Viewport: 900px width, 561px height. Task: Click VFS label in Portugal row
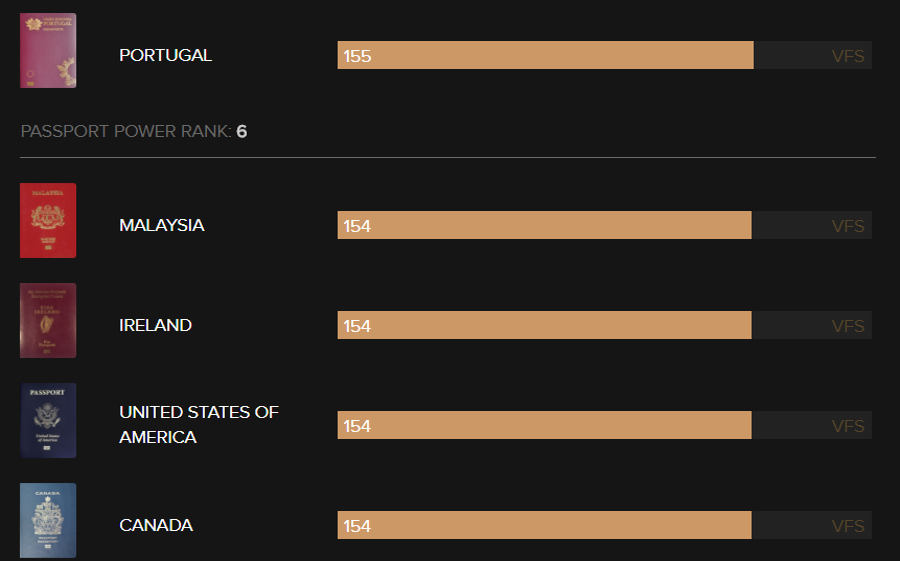pyautogui.click(x=848, y=56)
